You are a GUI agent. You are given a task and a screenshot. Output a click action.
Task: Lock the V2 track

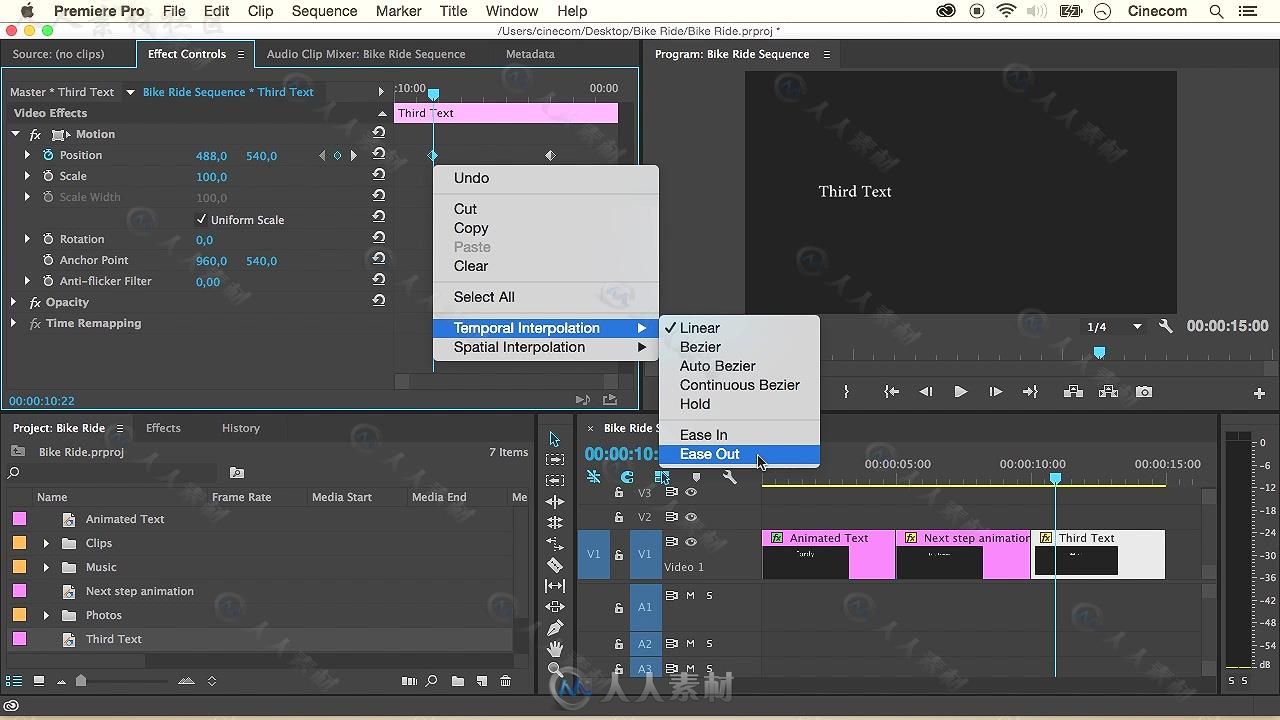(x=618, y=517)
